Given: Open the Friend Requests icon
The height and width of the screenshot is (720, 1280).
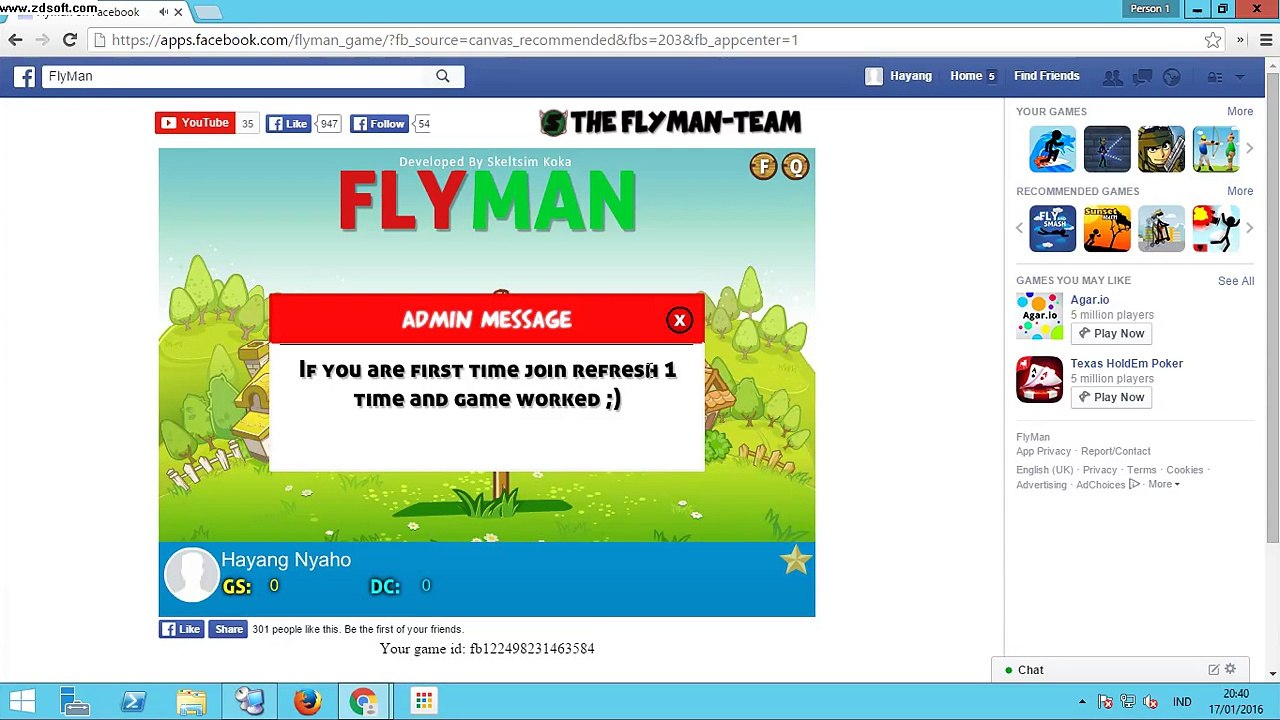Looking at the screenshot, I should pos(1112,76).
